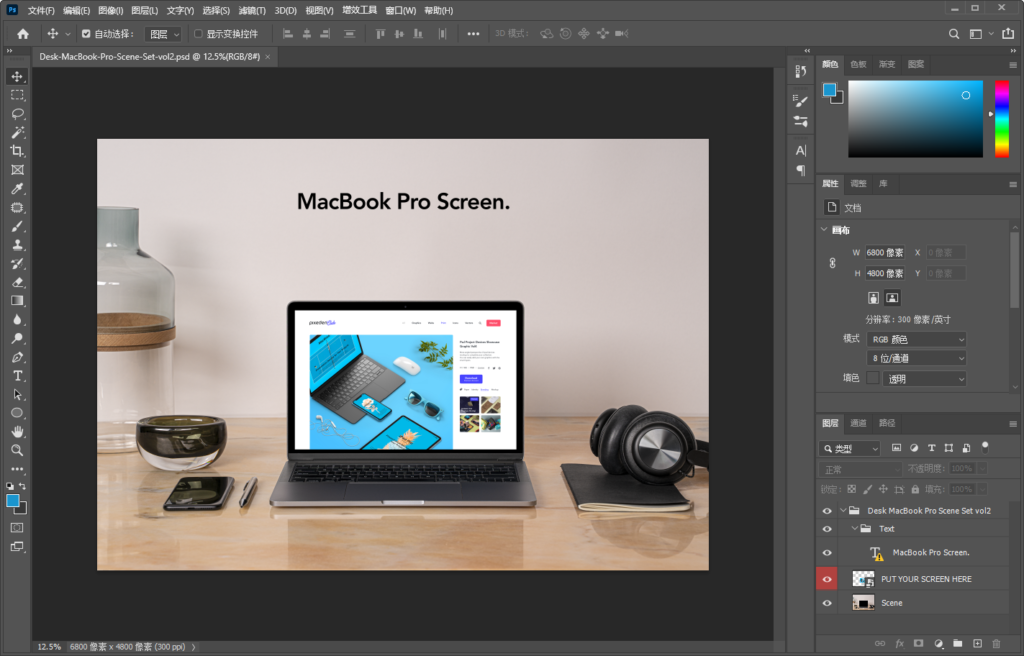The image size is (1024, 656).
Task: Collapse the Text group
Action: tap(854, 529)
